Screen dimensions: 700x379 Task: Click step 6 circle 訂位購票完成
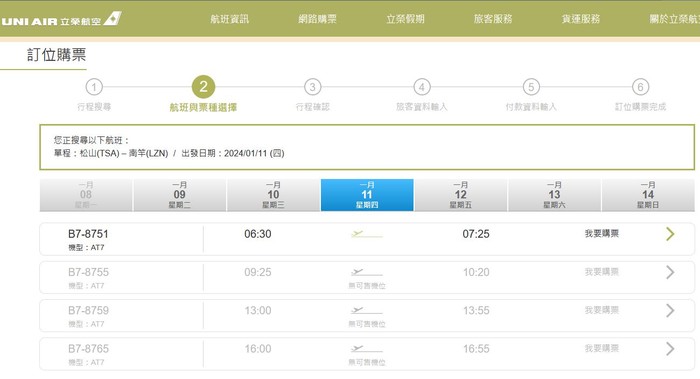640,87
